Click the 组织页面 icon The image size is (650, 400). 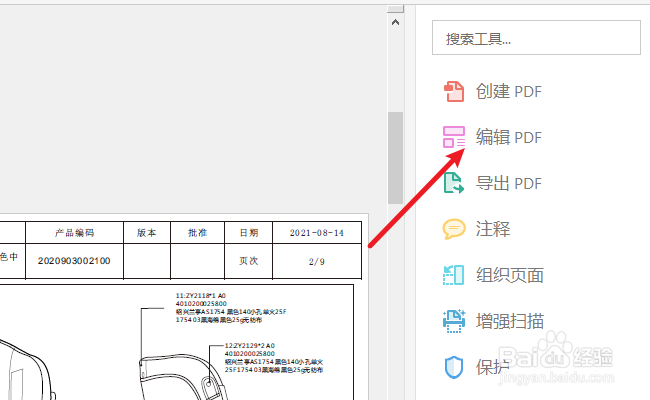[x=454, y=275]
